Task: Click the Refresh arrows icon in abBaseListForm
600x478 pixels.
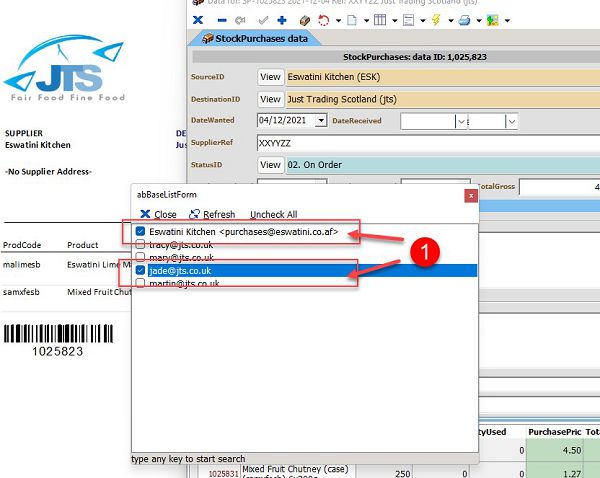Action: tap(194, 214)
